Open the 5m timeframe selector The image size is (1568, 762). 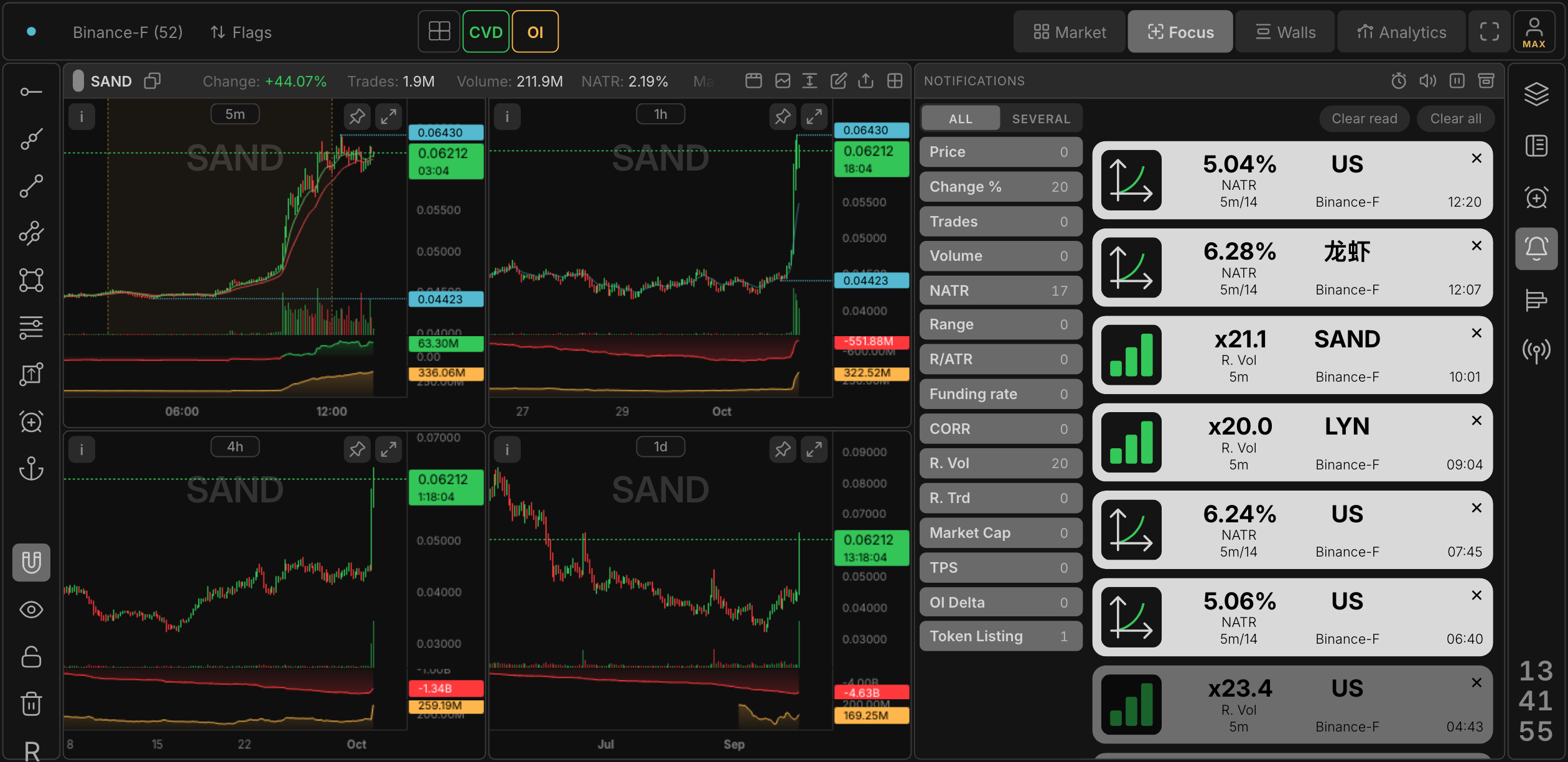(x=235, y=114)
